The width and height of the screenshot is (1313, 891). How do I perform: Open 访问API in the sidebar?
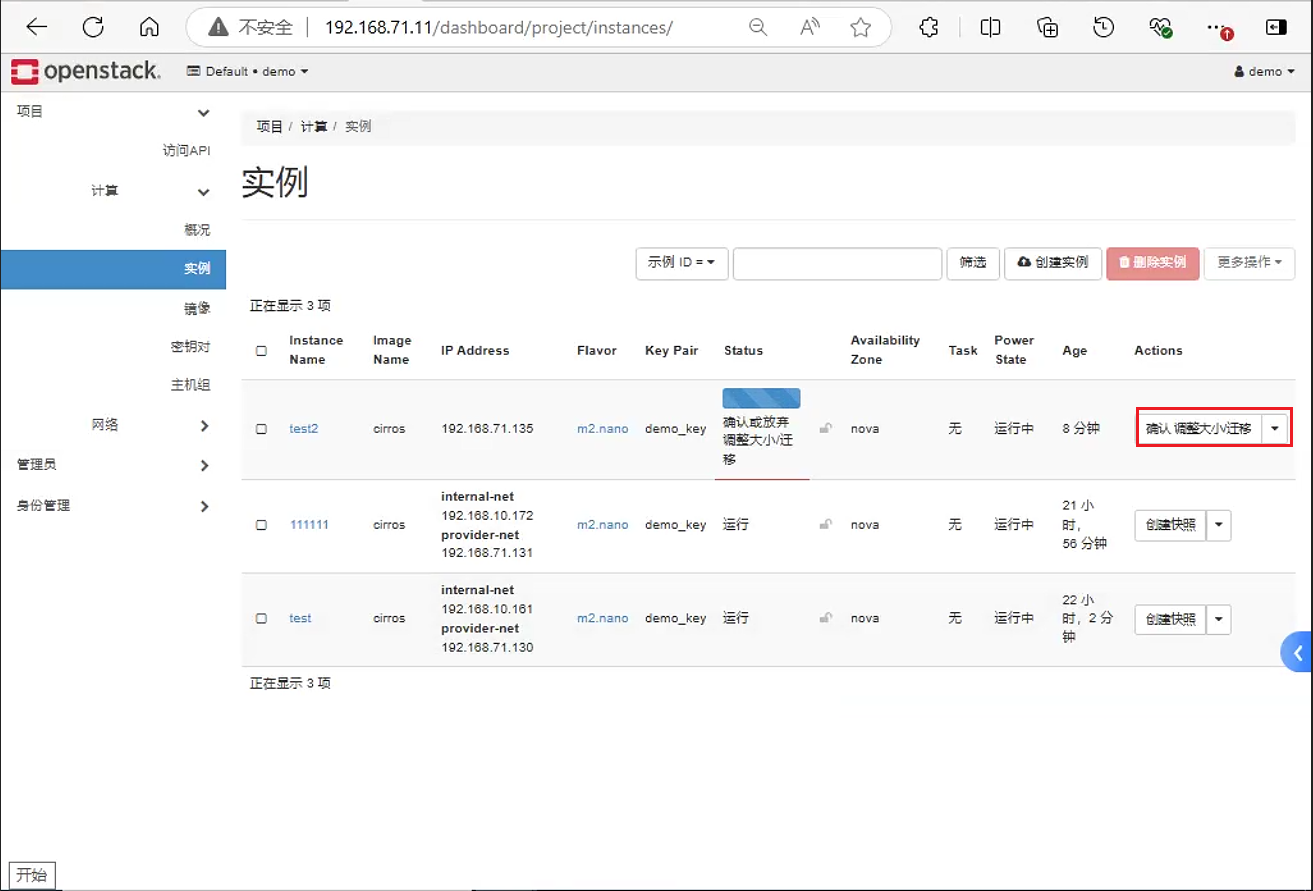(x=186, y=151)
